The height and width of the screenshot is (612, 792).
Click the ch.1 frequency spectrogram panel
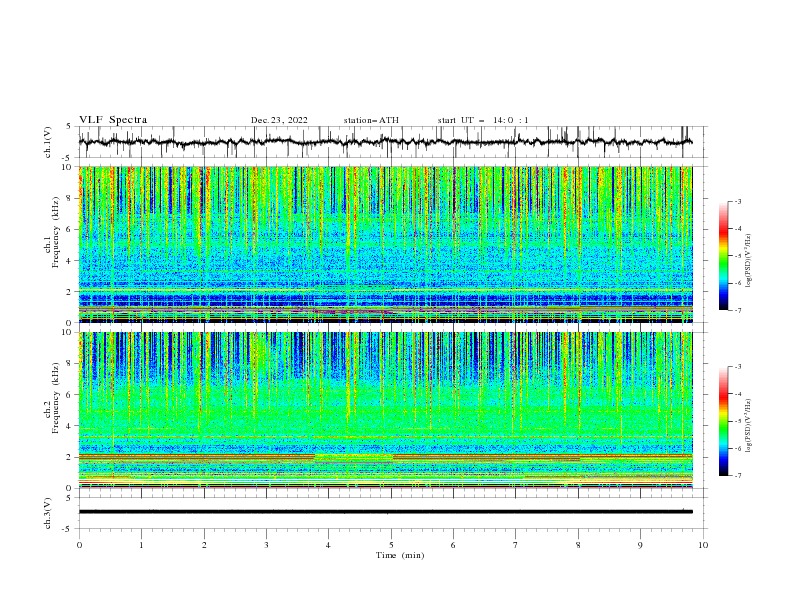tap(386, 244)
